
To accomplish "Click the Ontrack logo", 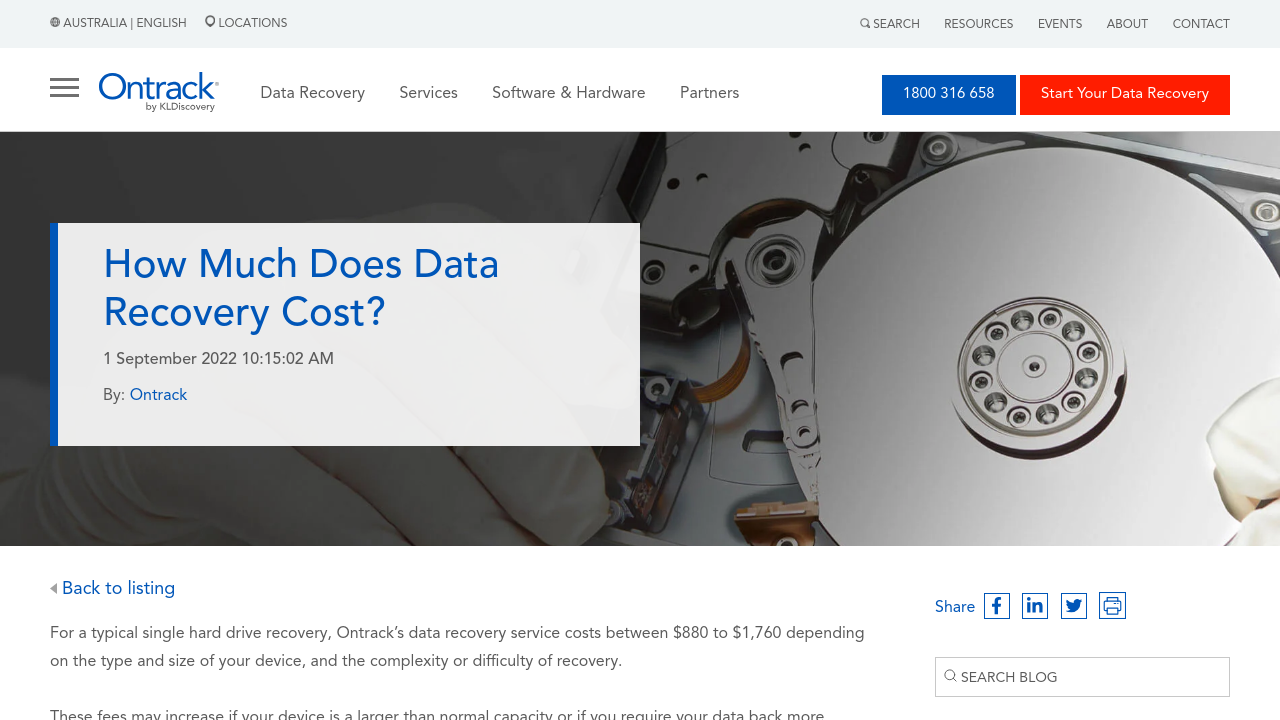I will pos(158,91).
